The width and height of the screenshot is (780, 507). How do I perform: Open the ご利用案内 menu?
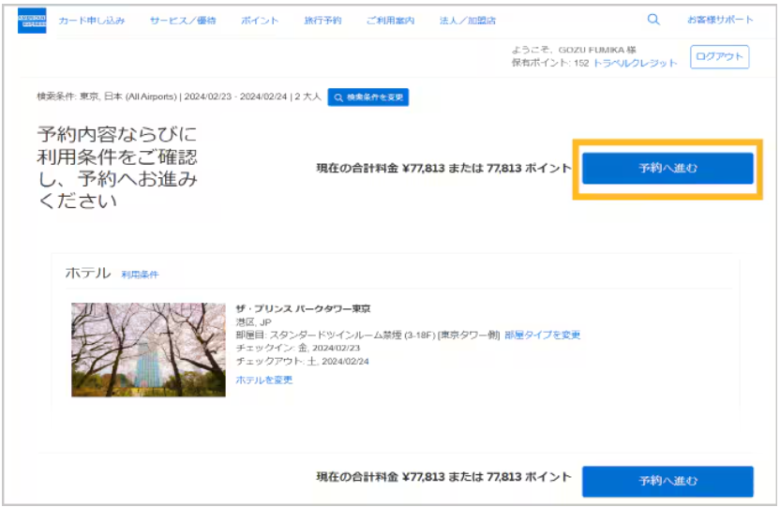click(x=390, y=20)
